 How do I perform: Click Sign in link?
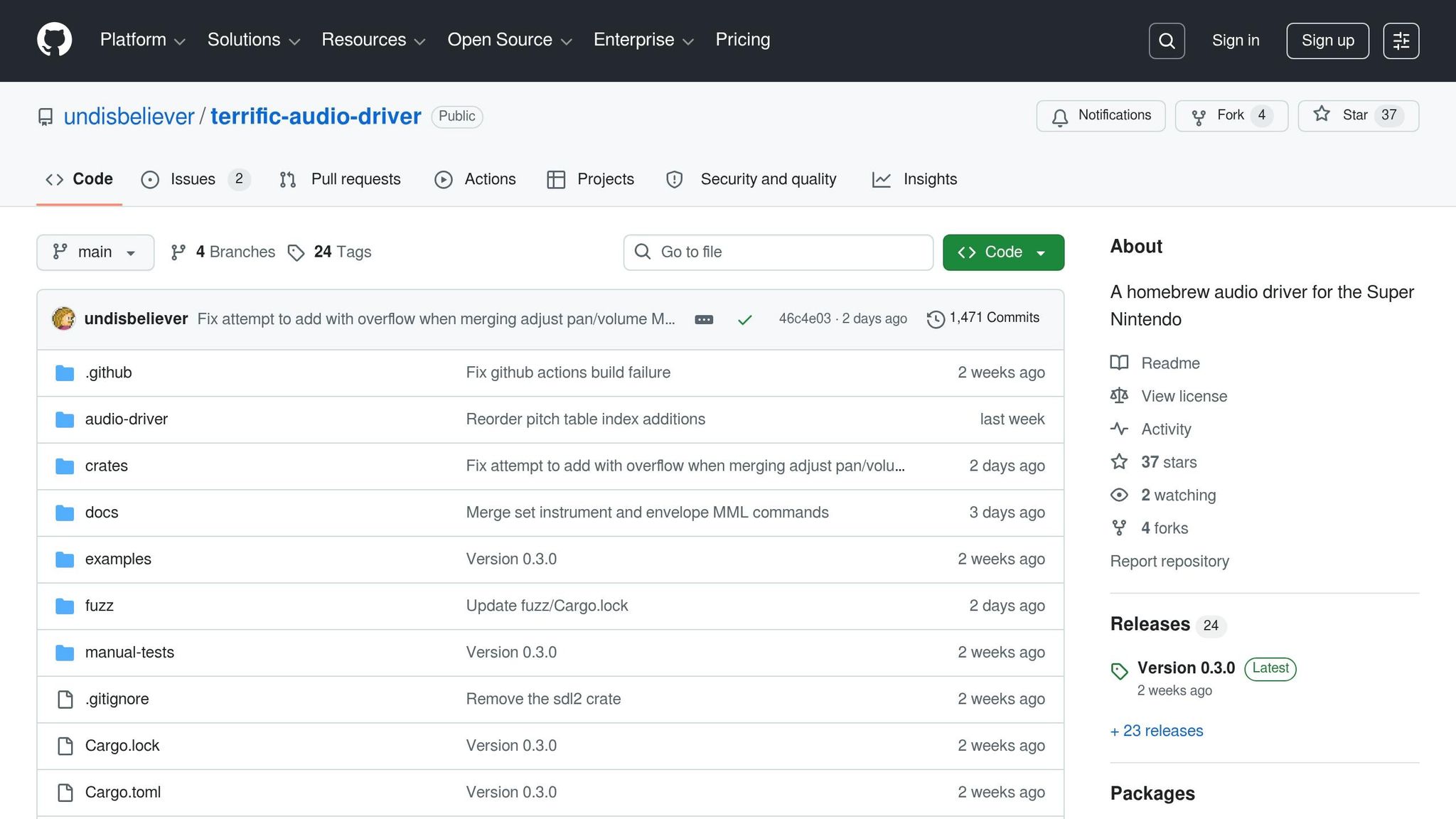pos(1236,41)
